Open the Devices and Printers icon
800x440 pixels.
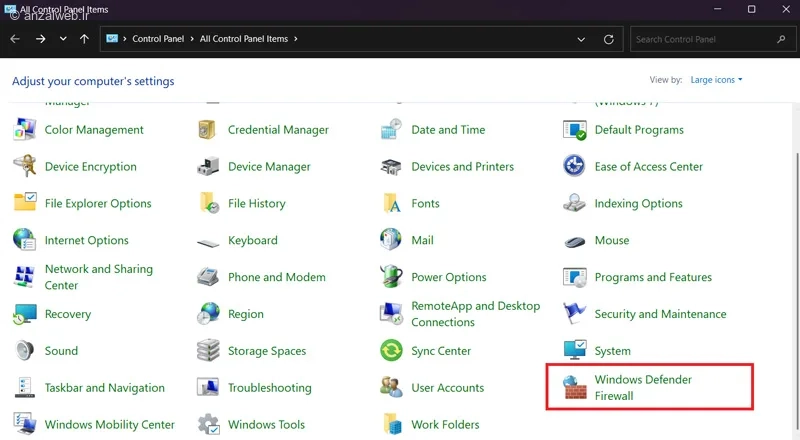tap(391, 166)
